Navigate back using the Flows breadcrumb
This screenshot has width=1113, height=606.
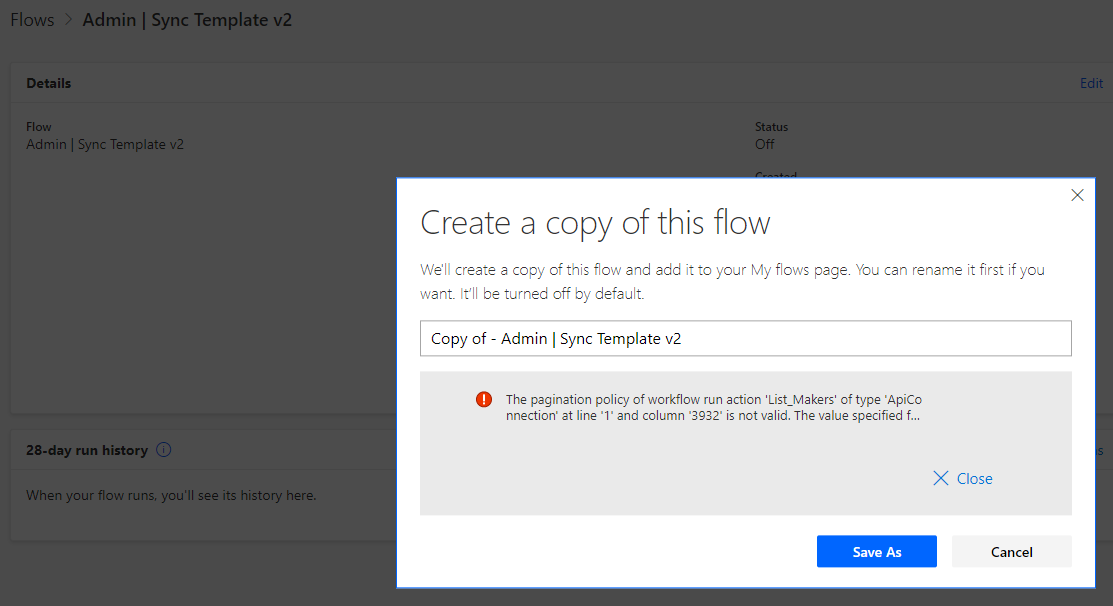tap(31, 19)
